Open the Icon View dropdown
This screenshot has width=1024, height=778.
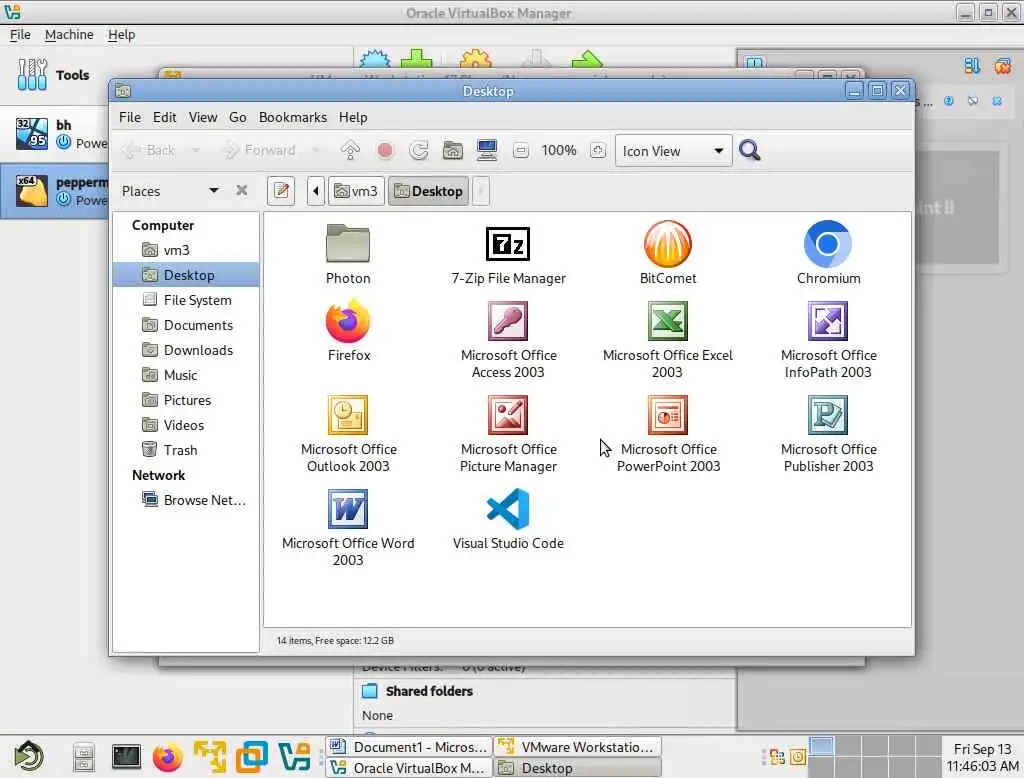(673, 151)
